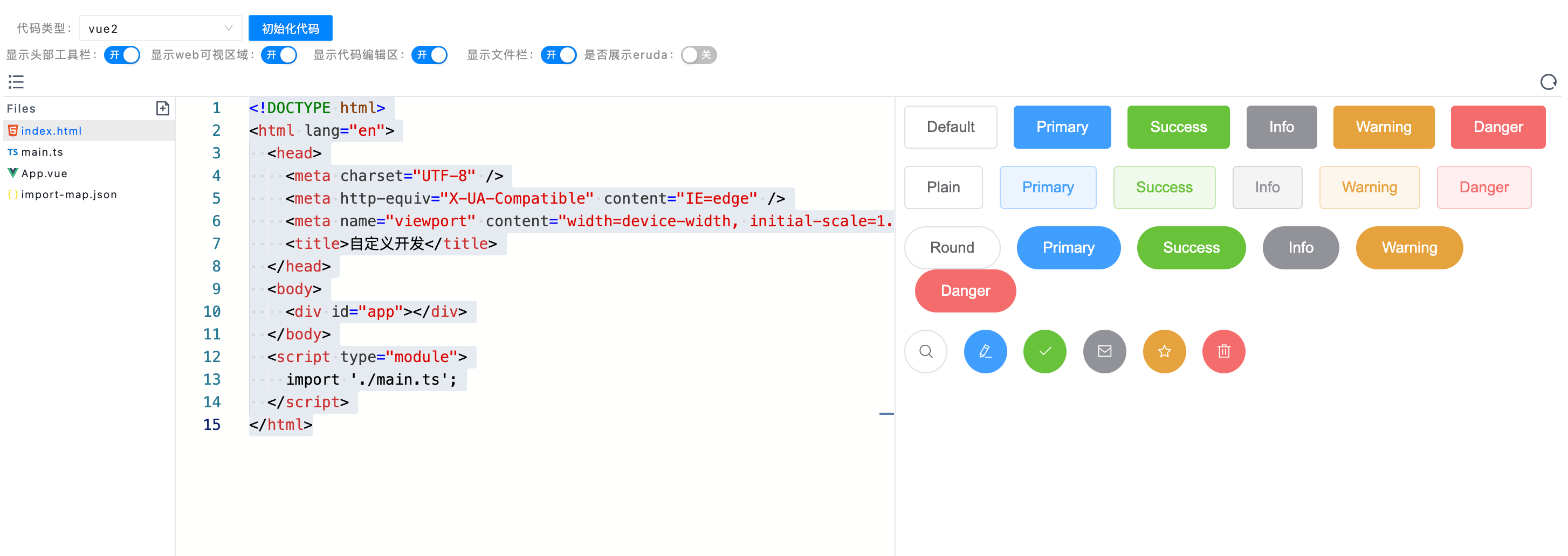Viewport: 1568px width, 556px height.
Task: Open App.vue in the file list
Action: 89,173
